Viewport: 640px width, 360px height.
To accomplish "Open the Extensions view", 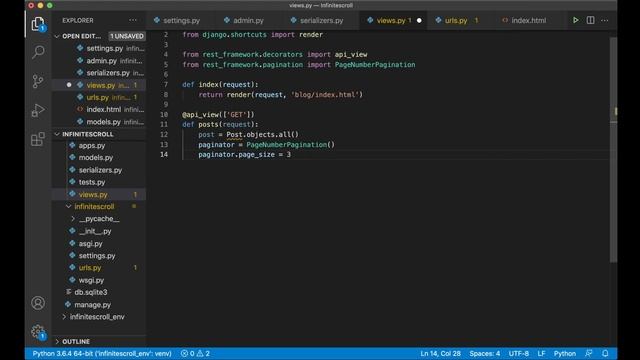I will (38, 139).
